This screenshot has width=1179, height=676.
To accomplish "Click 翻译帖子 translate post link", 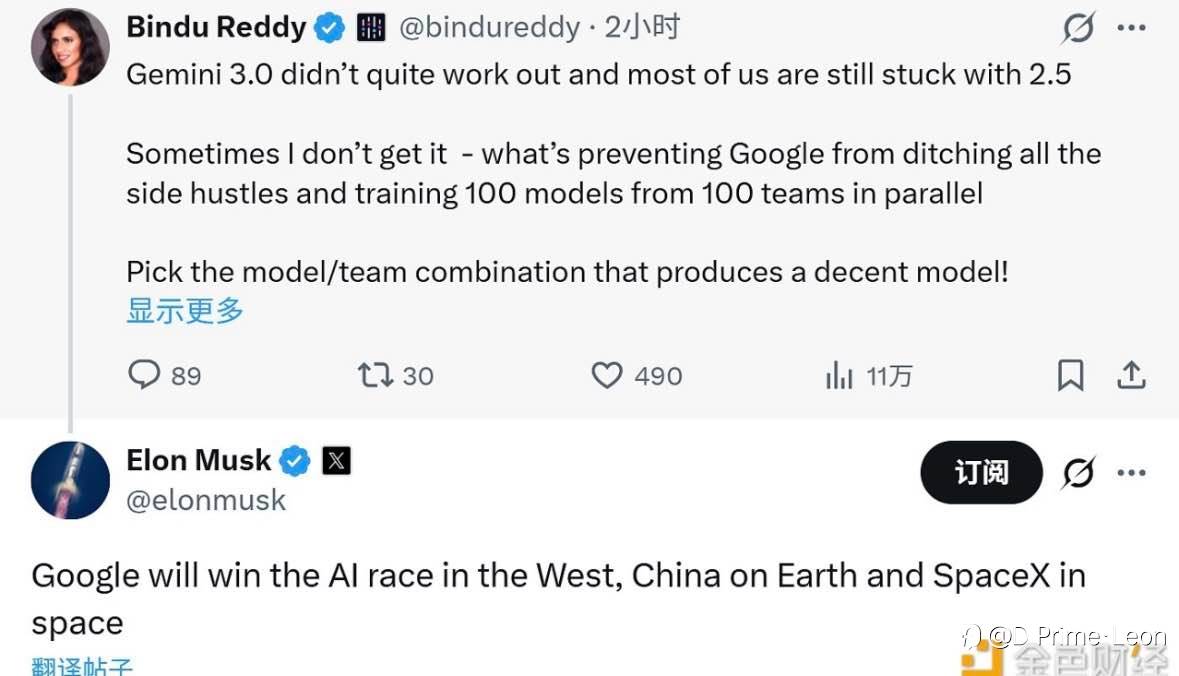I will [82, 667].
